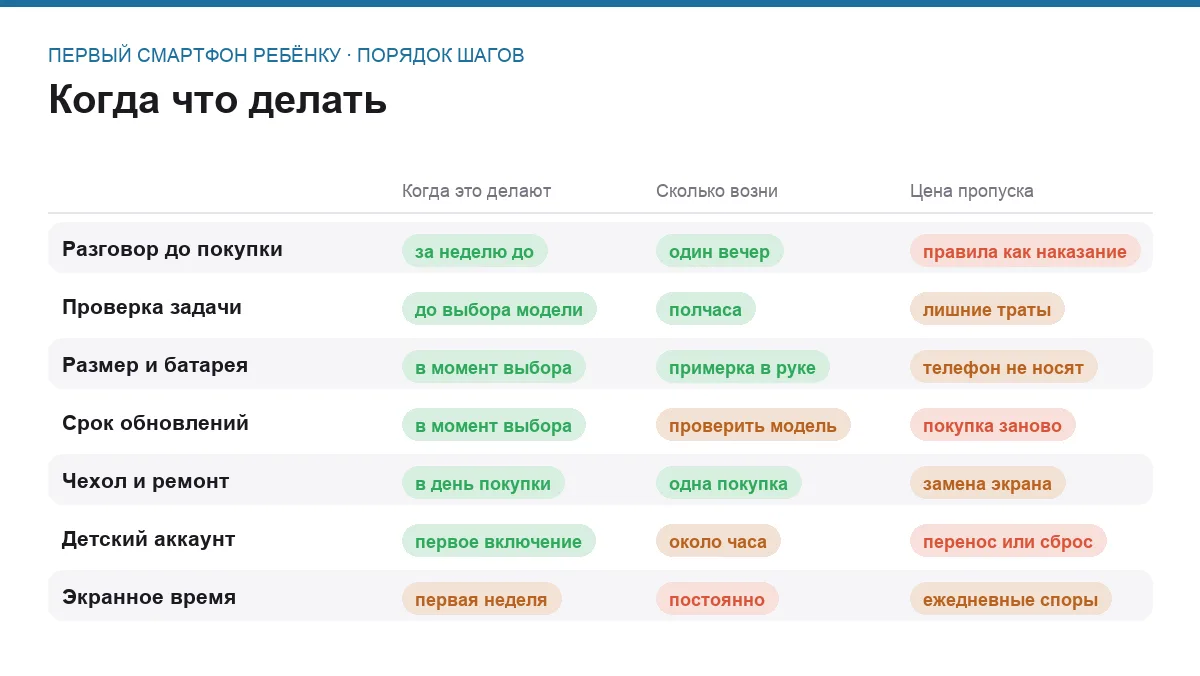
Task: Click row label 'Проверка задачи'
Action: coord(152,307)
